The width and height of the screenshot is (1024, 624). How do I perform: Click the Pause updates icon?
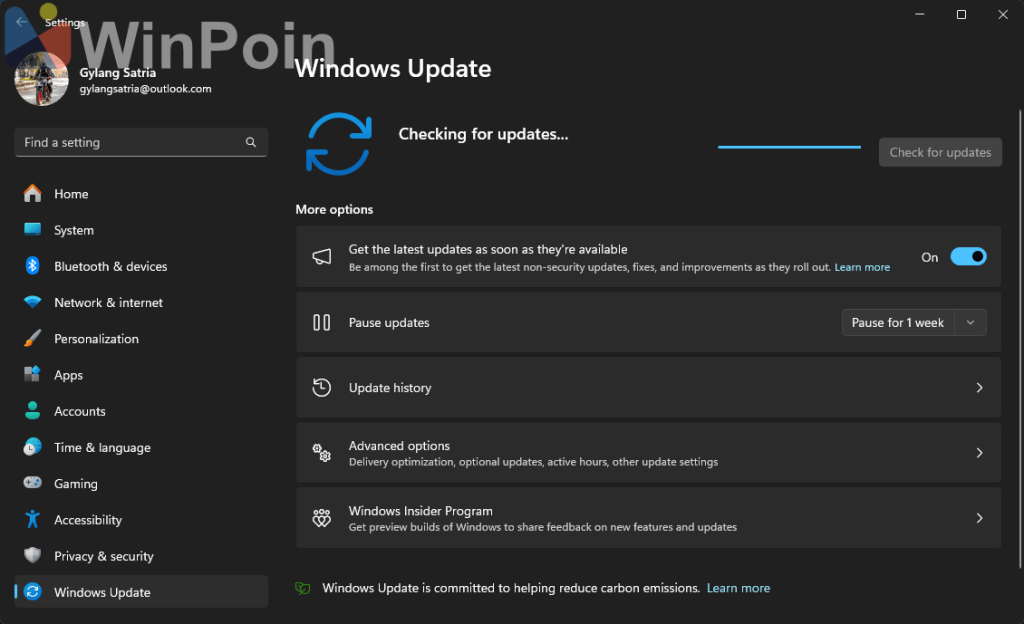[321, 322]
